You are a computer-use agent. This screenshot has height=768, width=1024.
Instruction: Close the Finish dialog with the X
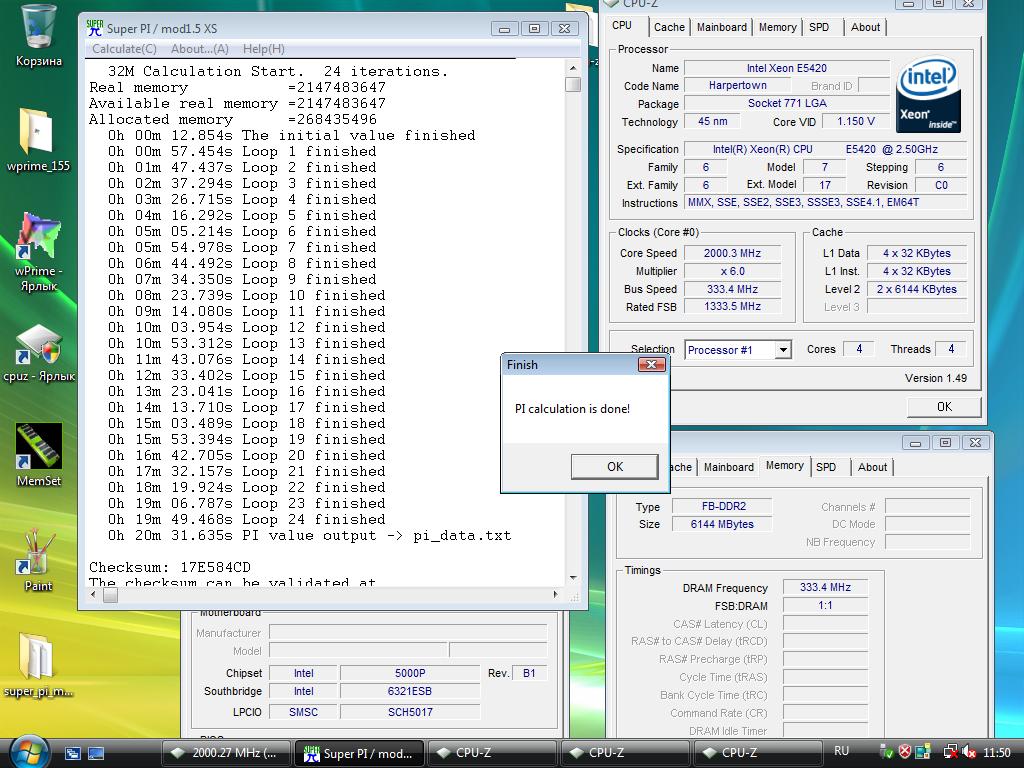pos(651,364)
